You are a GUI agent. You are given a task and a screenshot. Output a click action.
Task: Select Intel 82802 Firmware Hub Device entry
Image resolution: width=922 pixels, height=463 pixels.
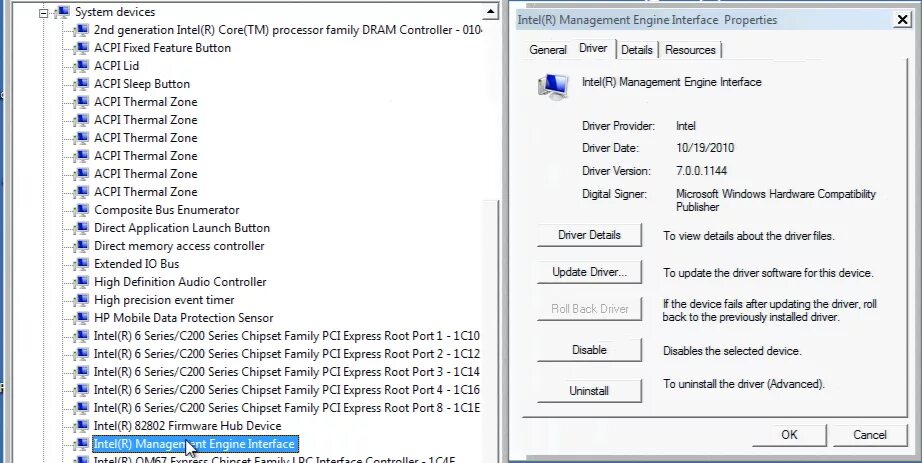click(x=188, y=426)
